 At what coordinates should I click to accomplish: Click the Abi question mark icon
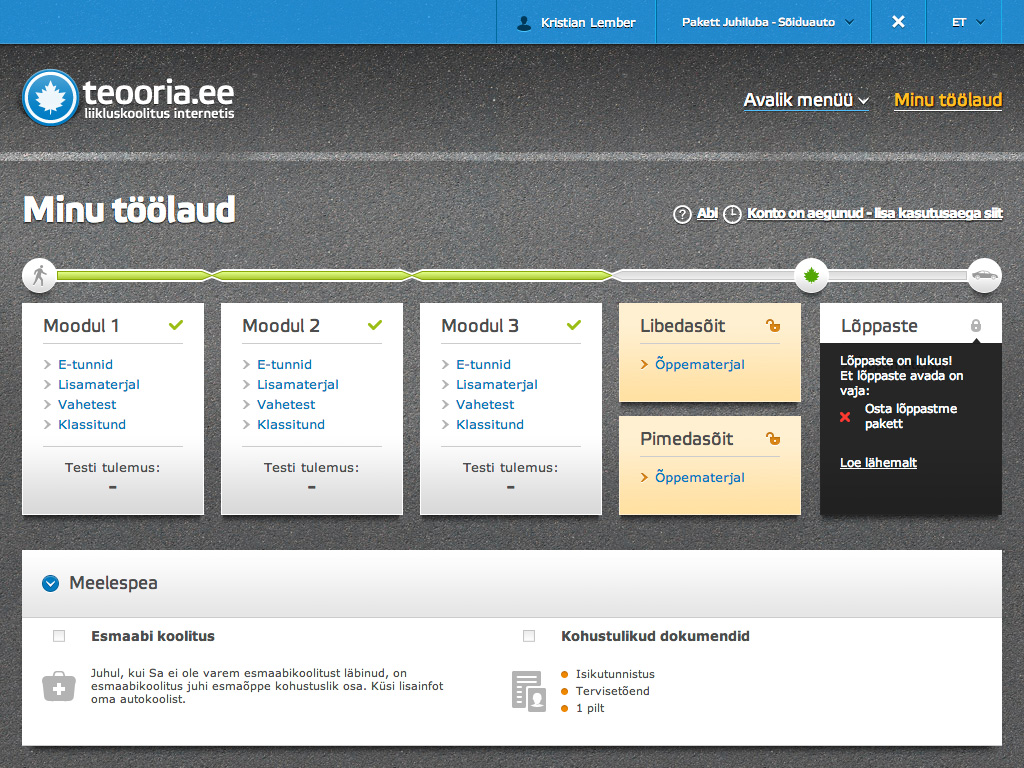point(682,214)
